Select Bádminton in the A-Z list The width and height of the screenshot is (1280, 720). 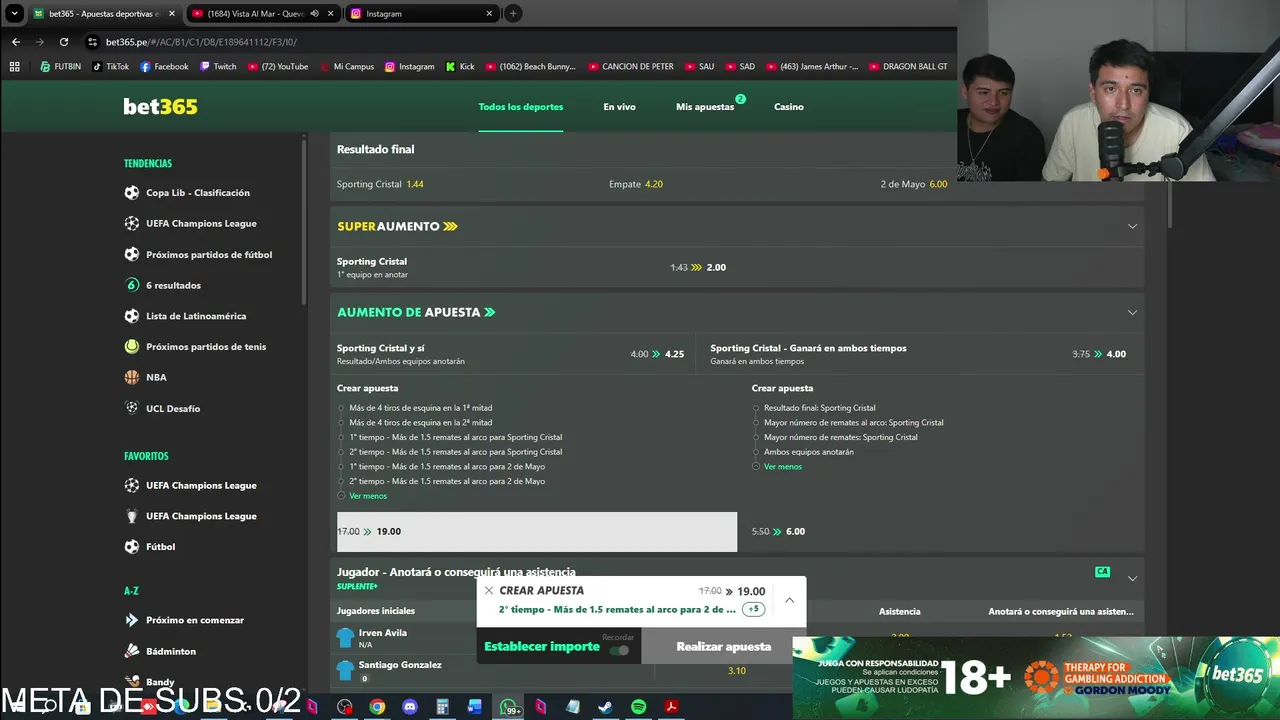tap(160, 651)
